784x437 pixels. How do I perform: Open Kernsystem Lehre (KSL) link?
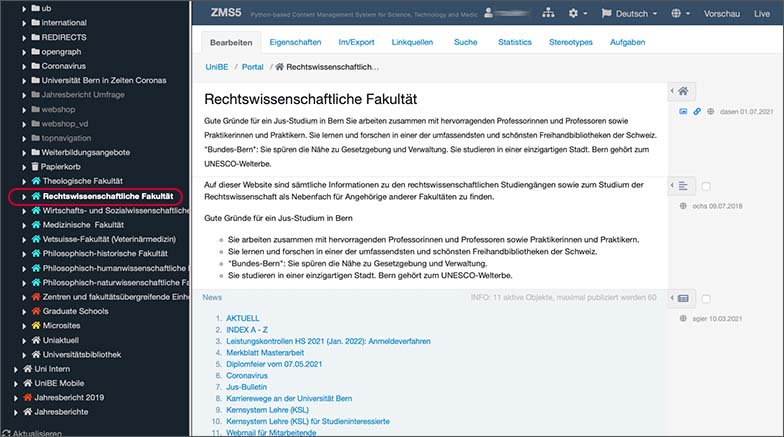pos(267,410)
